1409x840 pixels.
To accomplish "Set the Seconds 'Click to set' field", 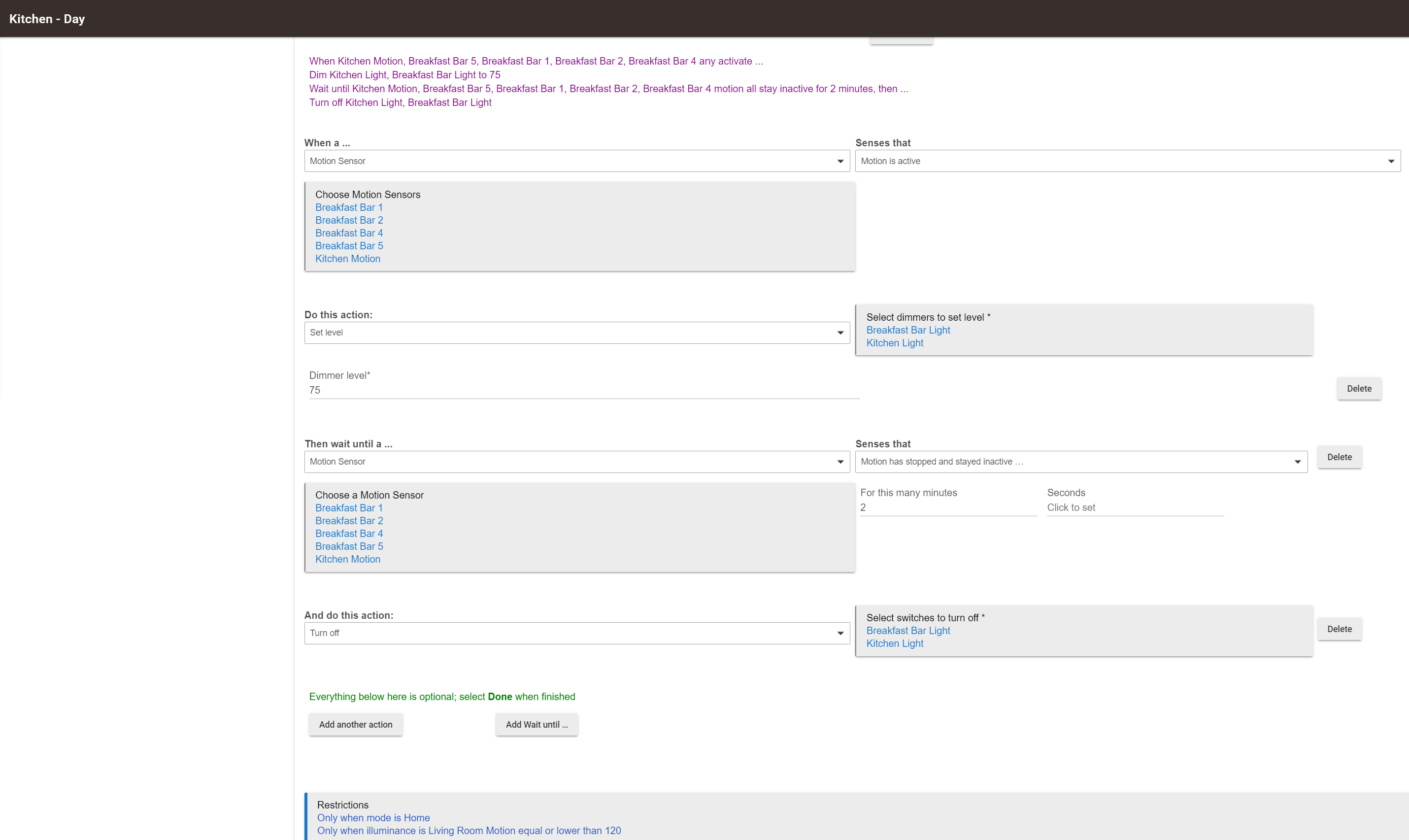I will 1135,508.
